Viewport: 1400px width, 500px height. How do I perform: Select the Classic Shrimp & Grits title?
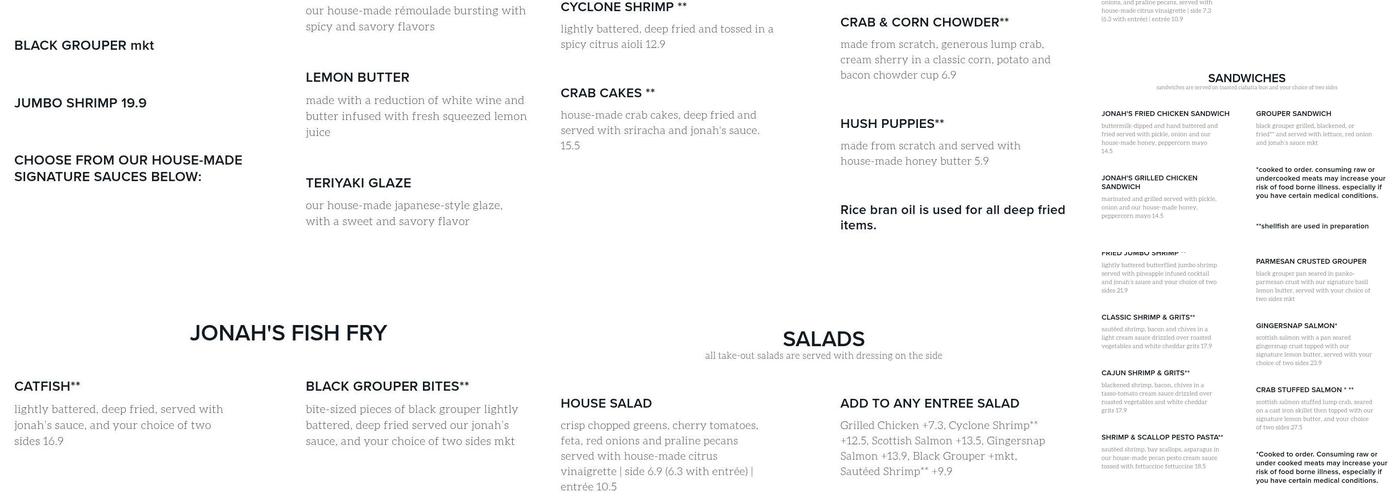(x=1148, y=318)
